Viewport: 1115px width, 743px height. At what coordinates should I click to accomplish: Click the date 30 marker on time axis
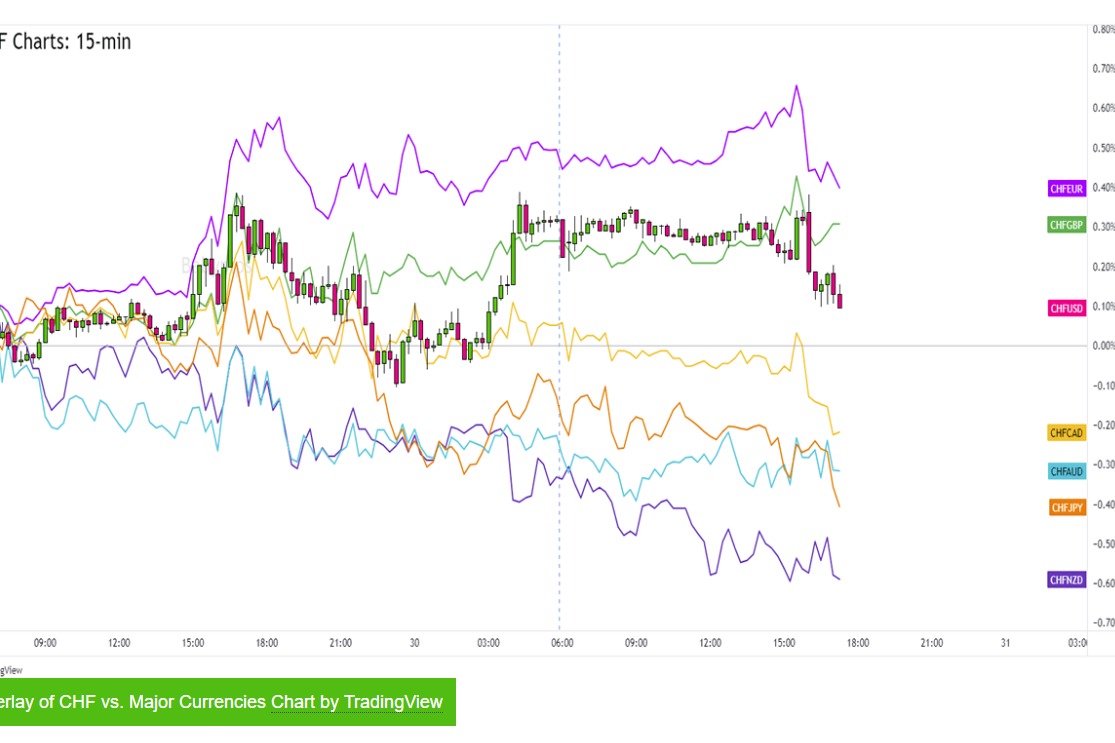pos(414,643)
